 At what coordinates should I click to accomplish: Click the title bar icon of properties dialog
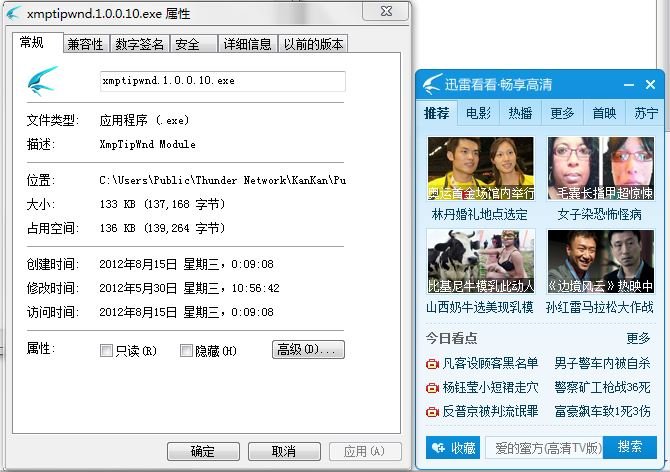click(13, 13)
